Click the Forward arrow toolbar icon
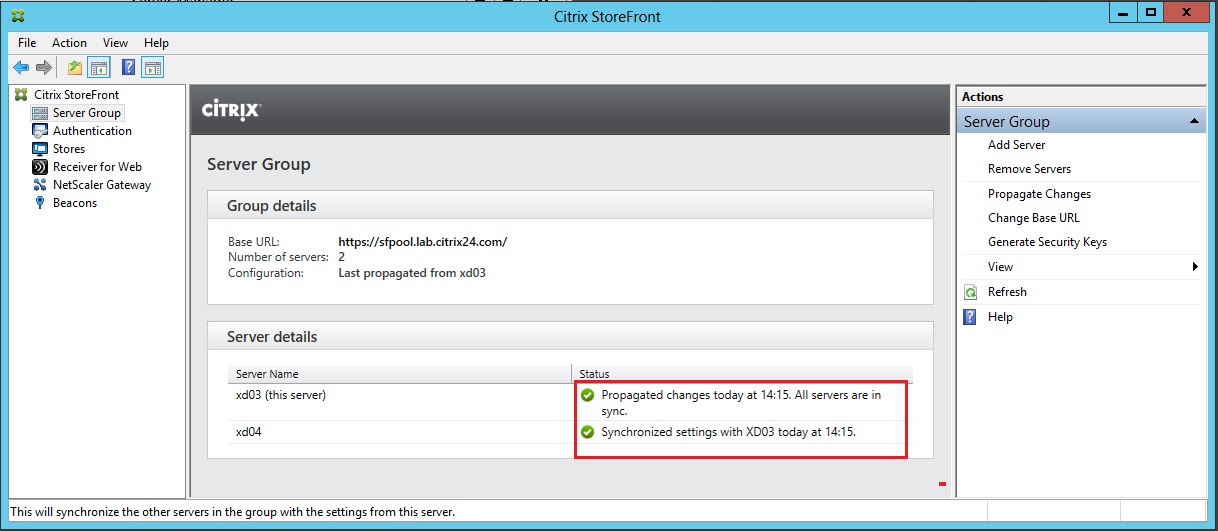1218x531 pixels. [x=43, y=68]
